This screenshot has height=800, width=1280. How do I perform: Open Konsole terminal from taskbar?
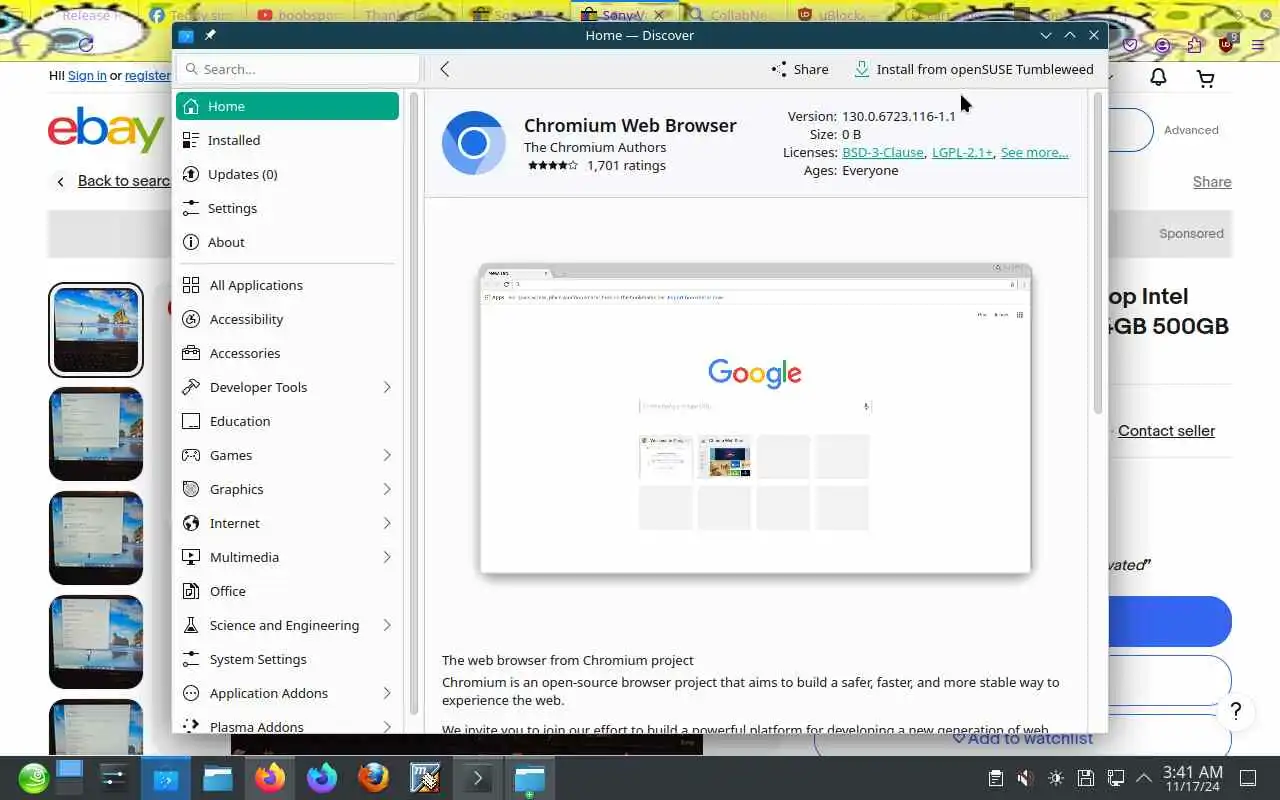477,778
